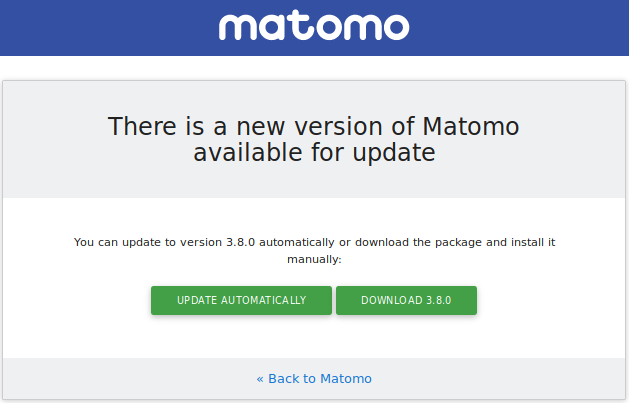The height and width of the screenshot is (403, 629).
Task: Click the heading line "available for update"
Action: (314, 153)
